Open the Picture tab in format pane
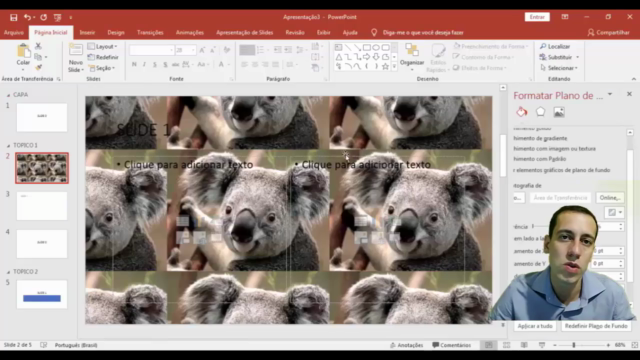Screen dimensions: 640x360 pyautogui.click(x=559, y=112)
